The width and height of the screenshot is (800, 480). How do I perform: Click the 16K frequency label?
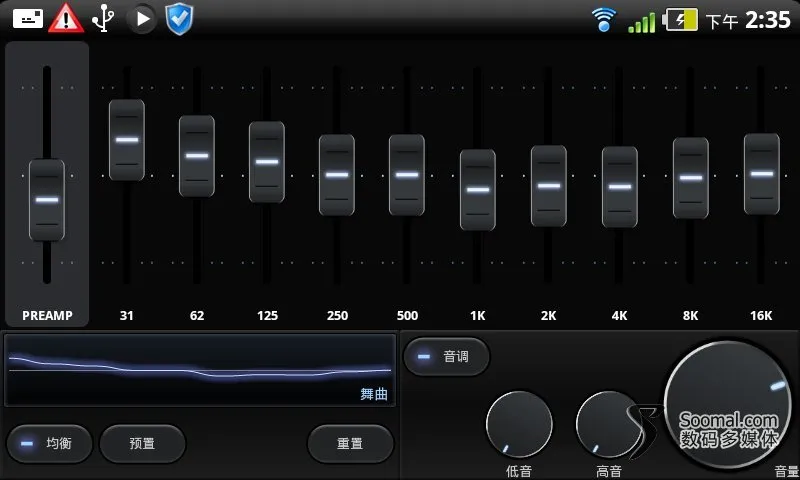coord(761,316)
